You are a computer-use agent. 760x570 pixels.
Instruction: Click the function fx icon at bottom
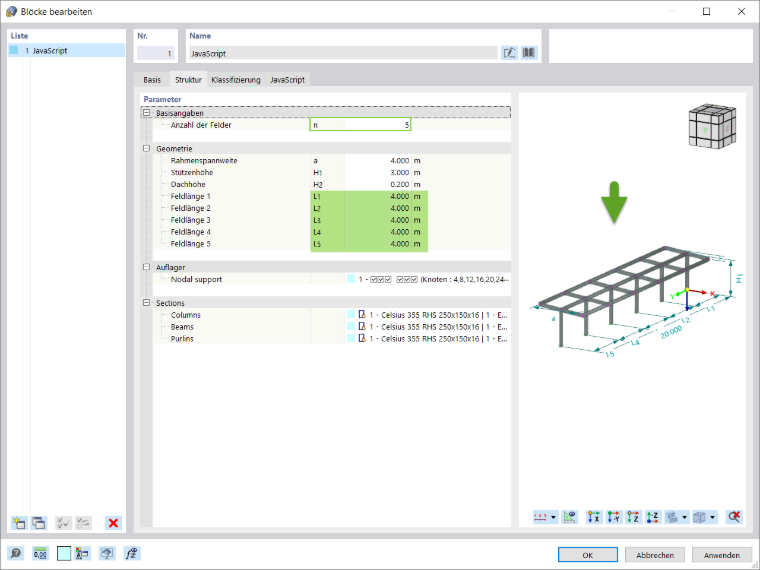point(131,553)
